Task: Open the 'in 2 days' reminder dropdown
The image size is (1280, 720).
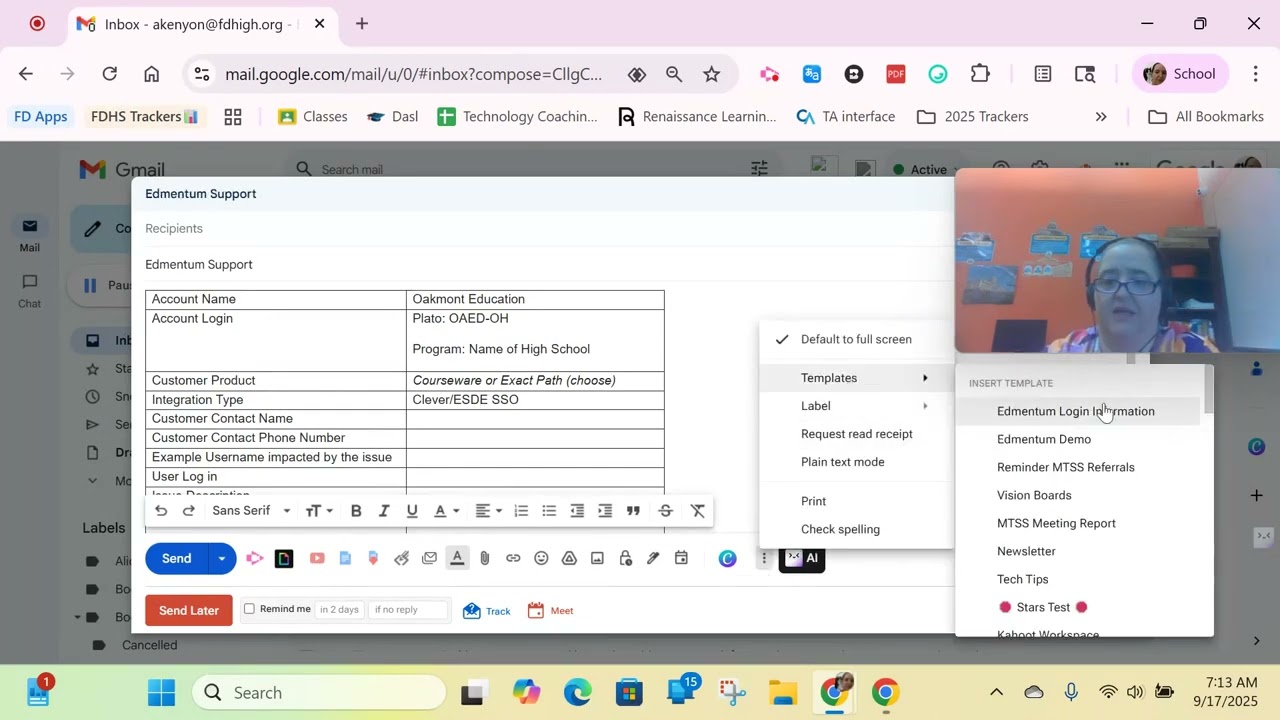Action: (x=339, y=610)
